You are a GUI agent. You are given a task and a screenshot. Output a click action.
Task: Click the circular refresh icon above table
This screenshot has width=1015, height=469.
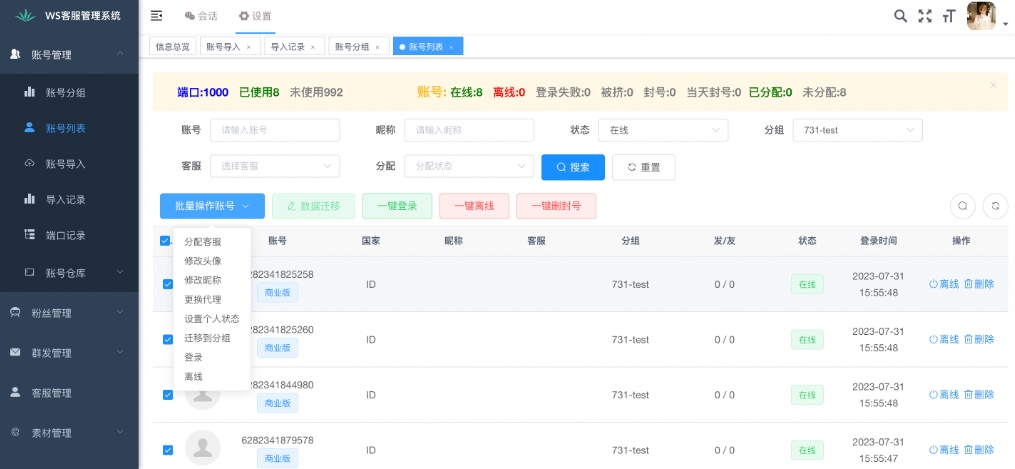[995, 206]
